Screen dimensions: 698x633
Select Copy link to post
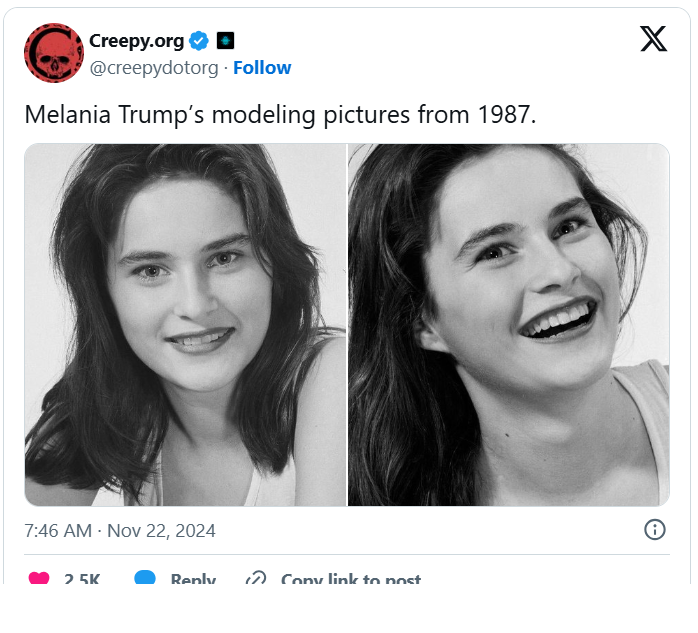click(350, 580)
